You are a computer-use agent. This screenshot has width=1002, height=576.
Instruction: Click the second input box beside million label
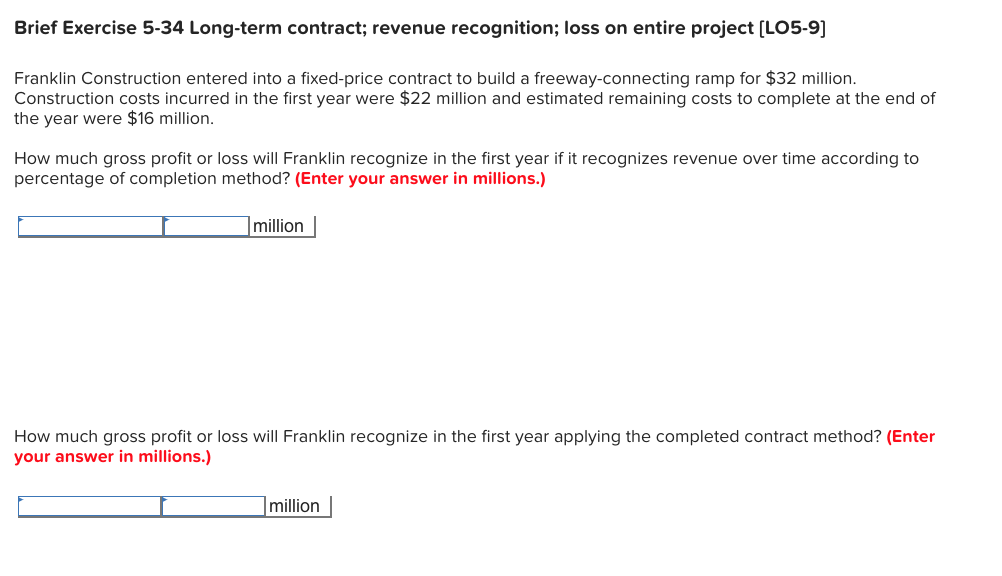point(206,225)
